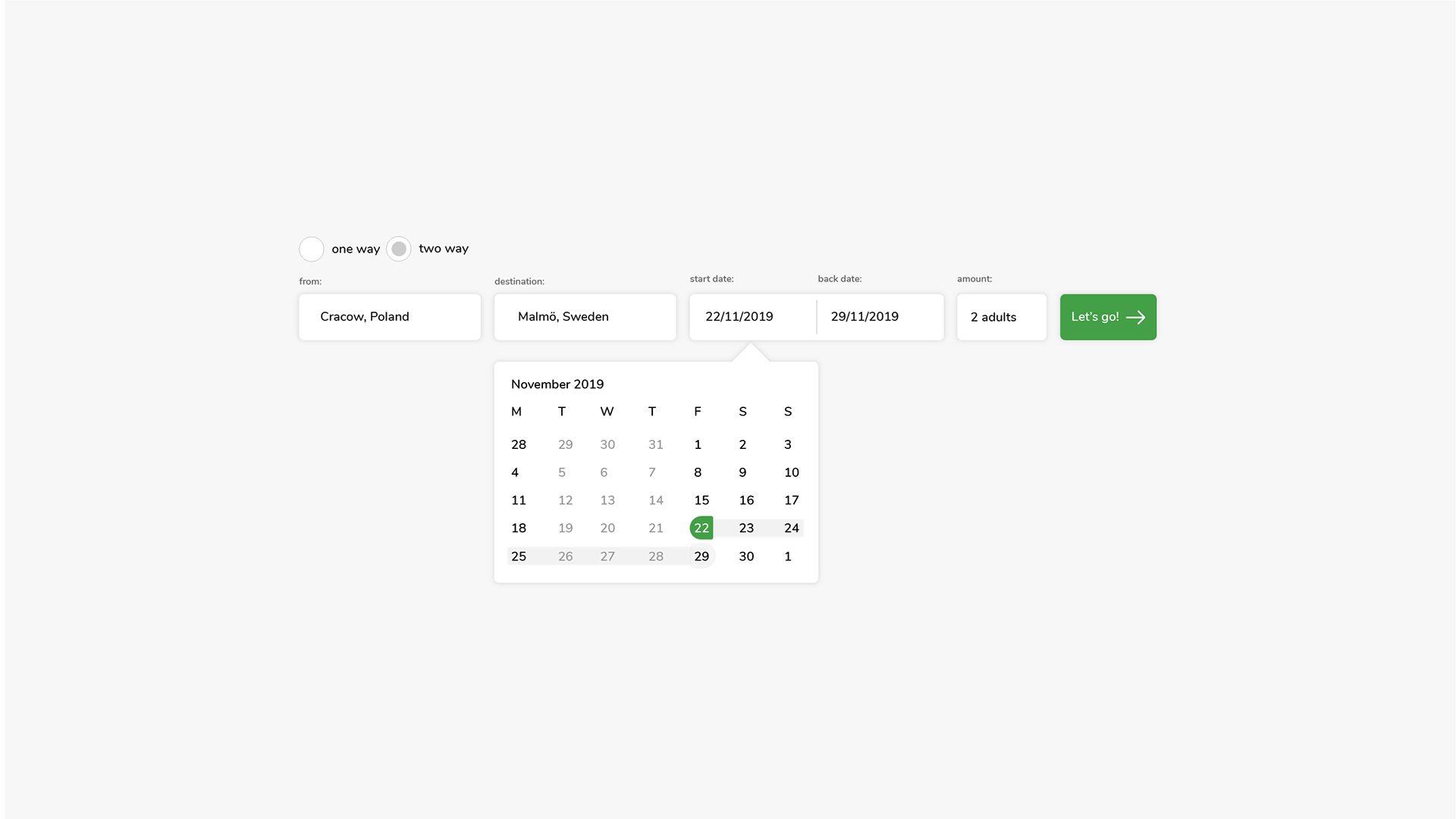Pick day 17 in the calendar
Image resolution: width=1456 pixels, height=819 pixels.
(x=791, y=500)
